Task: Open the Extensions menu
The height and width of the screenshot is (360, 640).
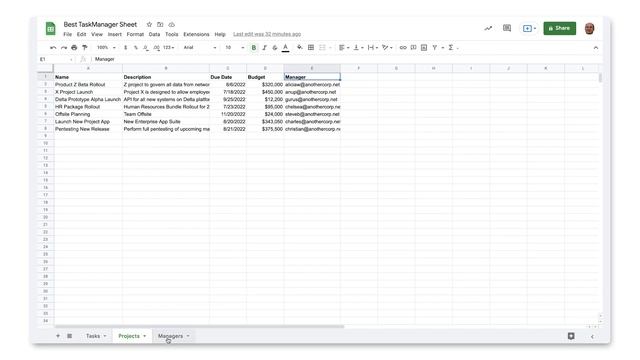Action: coord(196,34)
